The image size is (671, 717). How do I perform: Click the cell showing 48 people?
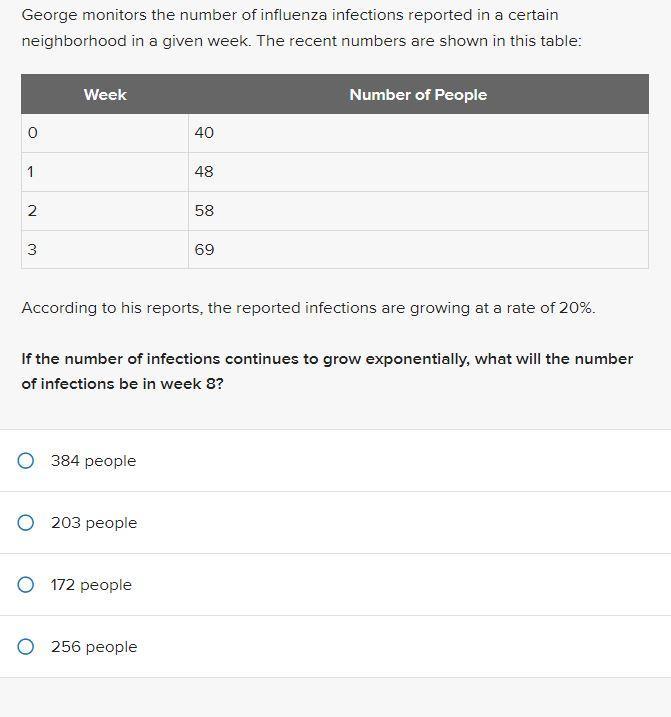click(x=418, y=172)
